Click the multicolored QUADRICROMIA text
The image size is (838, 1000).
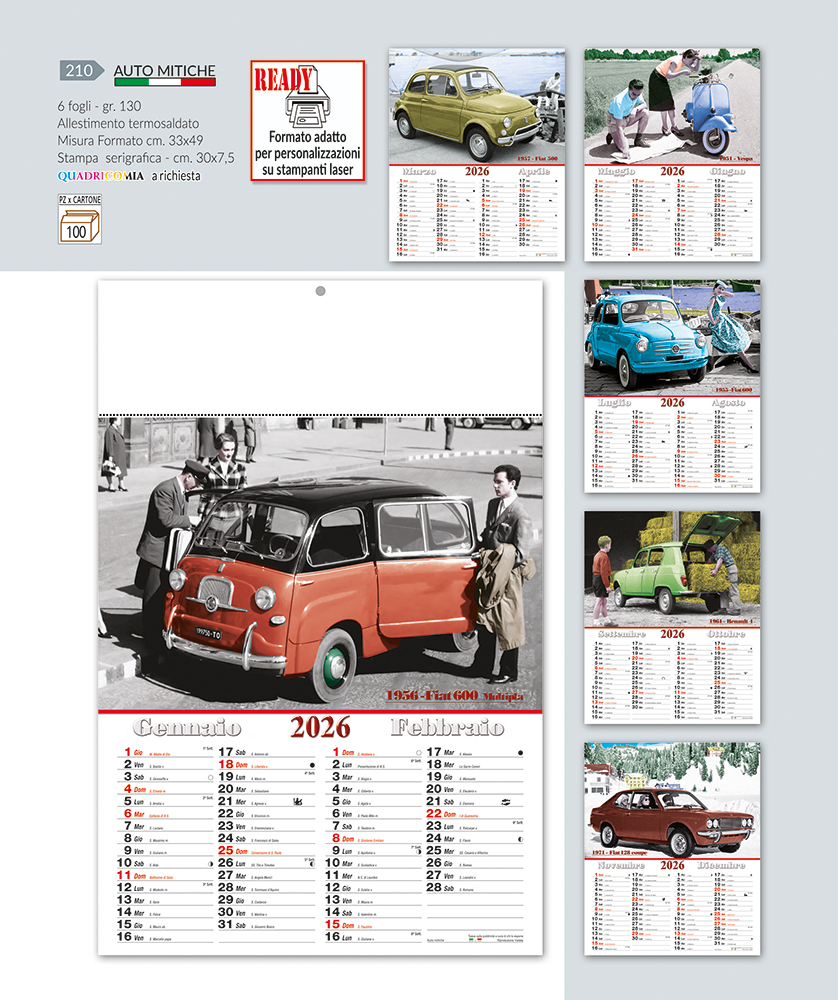pos(101,175)
